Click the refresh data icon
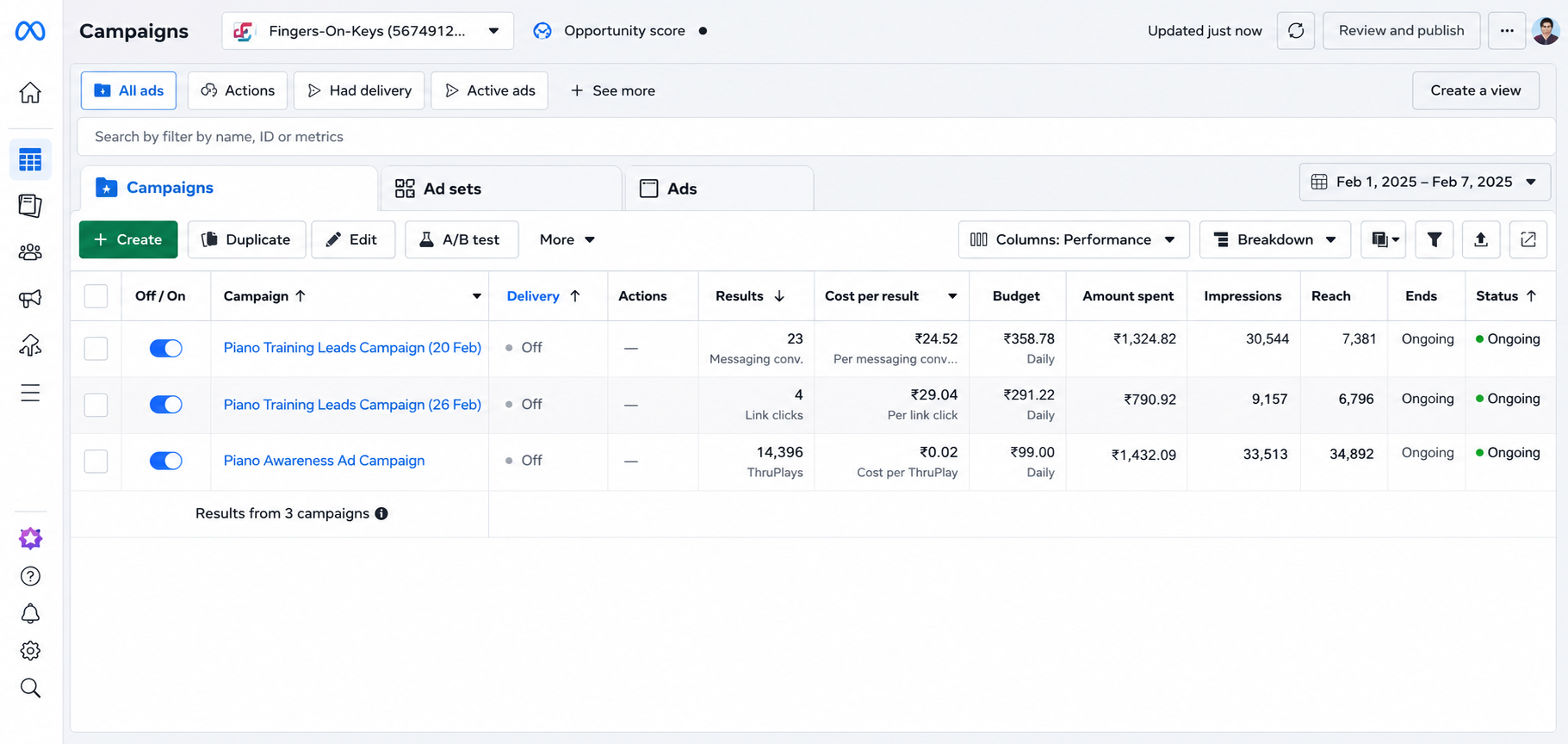This screenshot has width=1568, height=744. [1296, 31]
